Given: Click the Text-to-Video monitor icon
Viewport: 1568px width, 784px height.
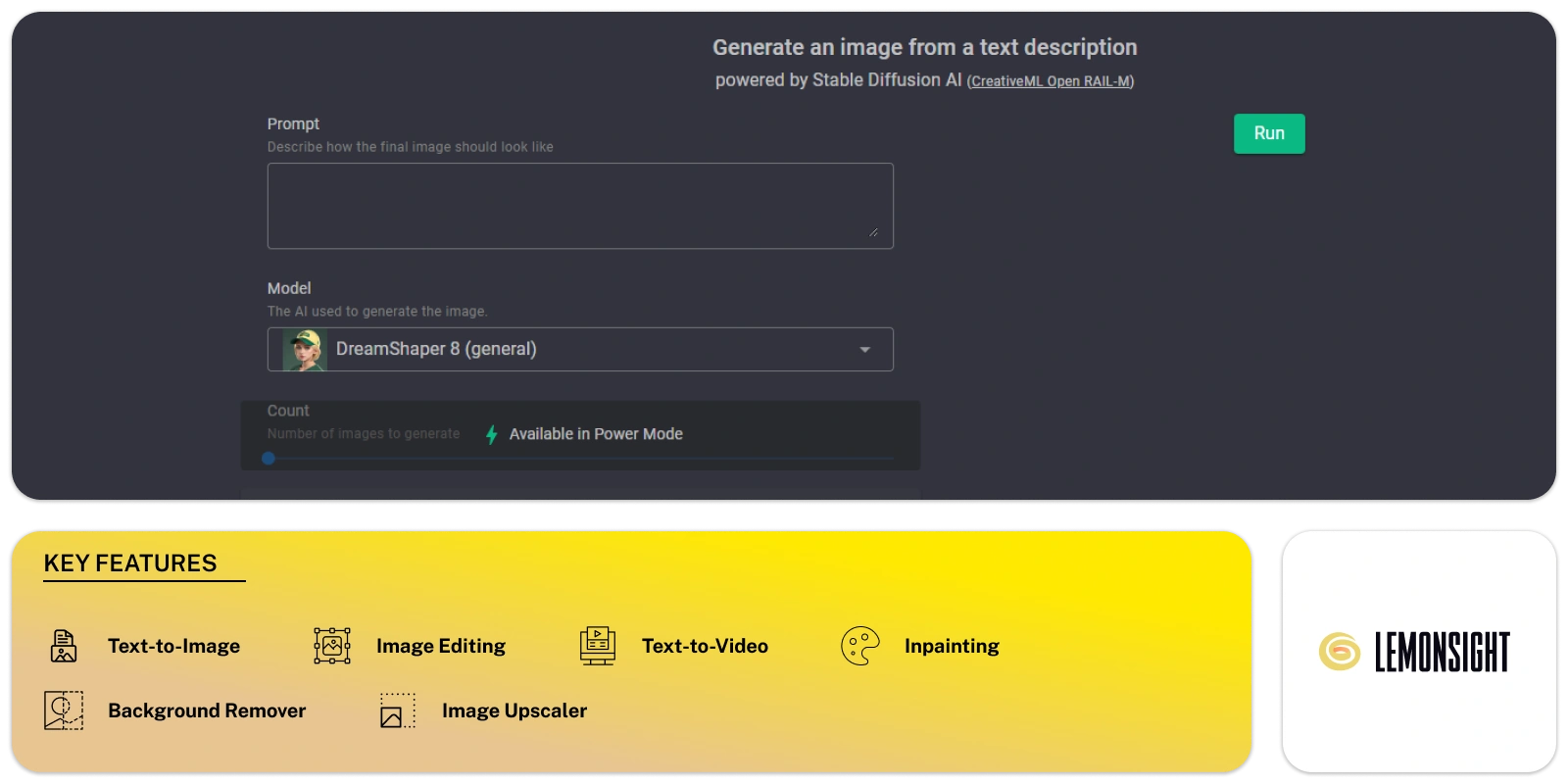Looking at the screenshot, I should [597, 646].
